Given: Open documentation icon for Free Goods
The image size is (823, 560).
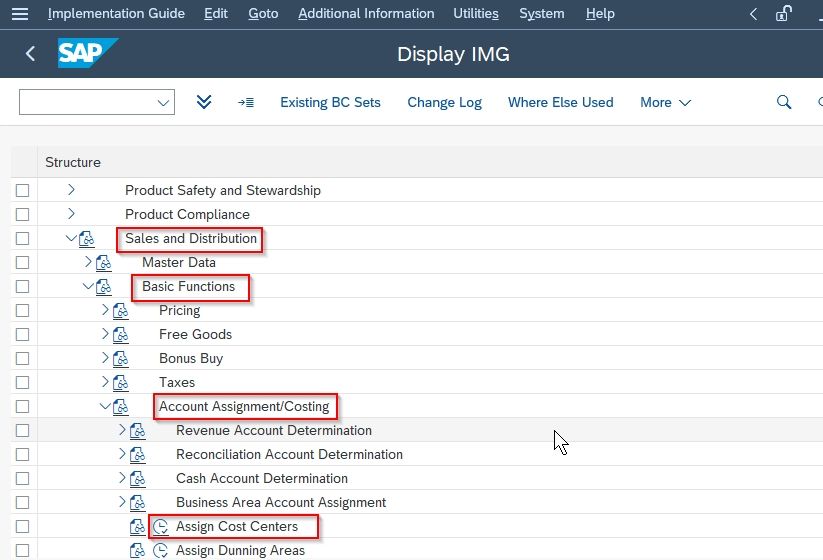Looking at the screenshot, I should [121, 335].
